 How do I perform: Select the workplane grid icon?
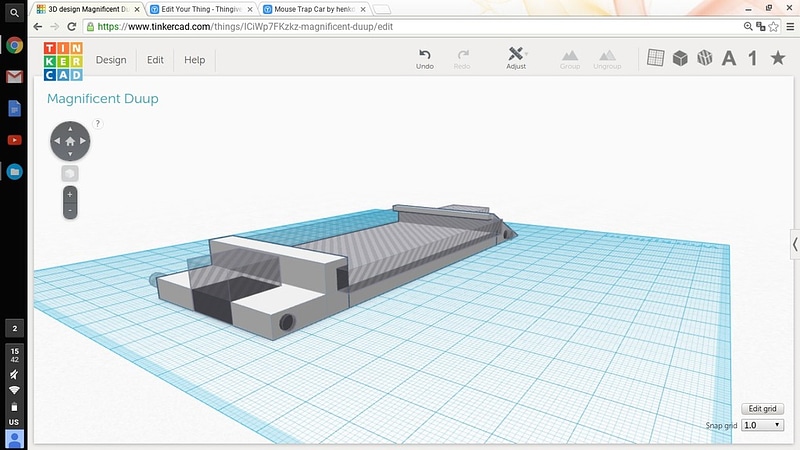pyautogui.click(x=656, y=58)
